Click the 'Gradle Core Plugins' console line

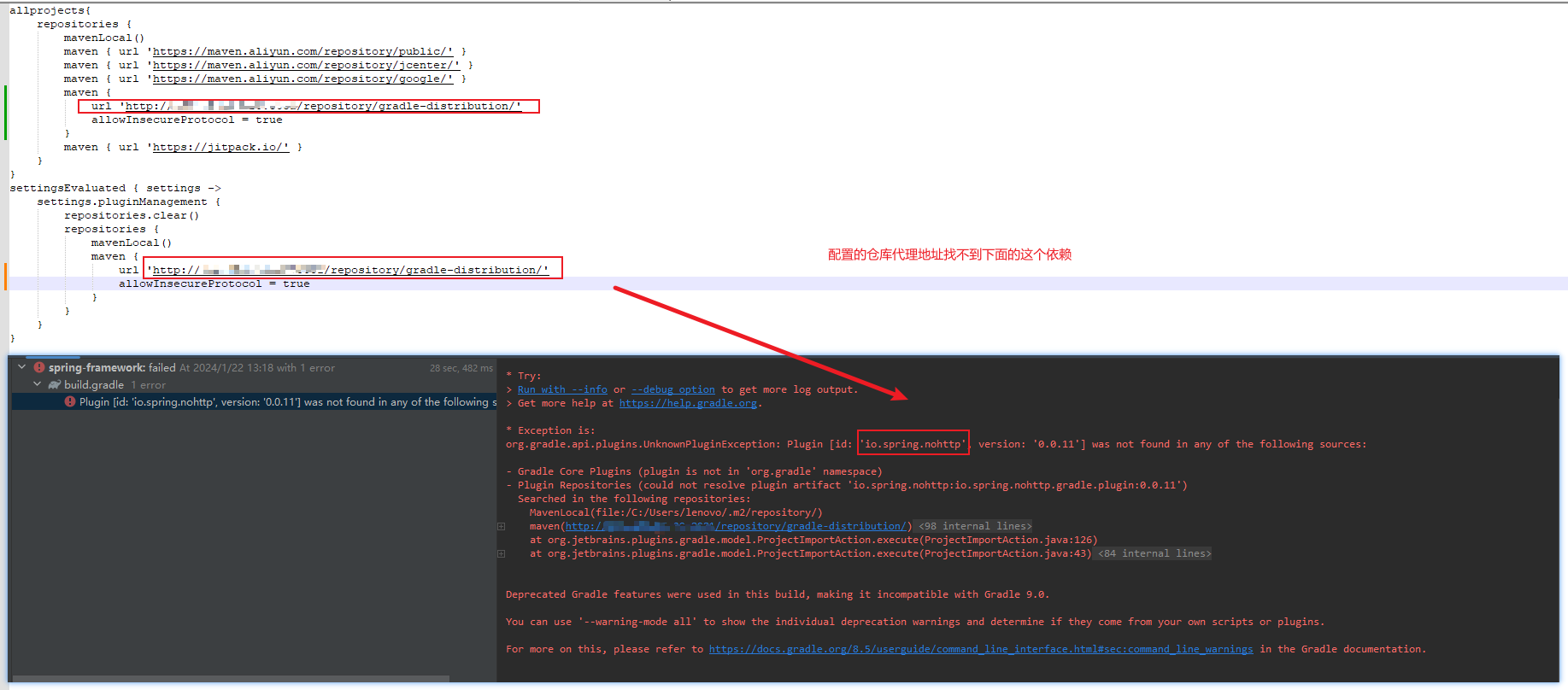pyautogui.click(x=694, y=471)
